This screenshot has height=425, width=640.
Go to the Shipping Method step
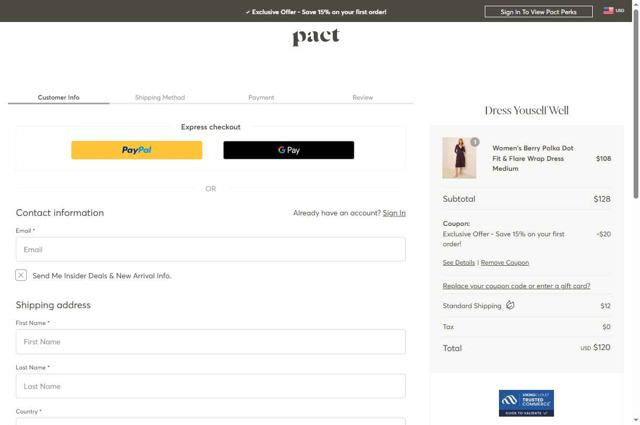(160, 97)
